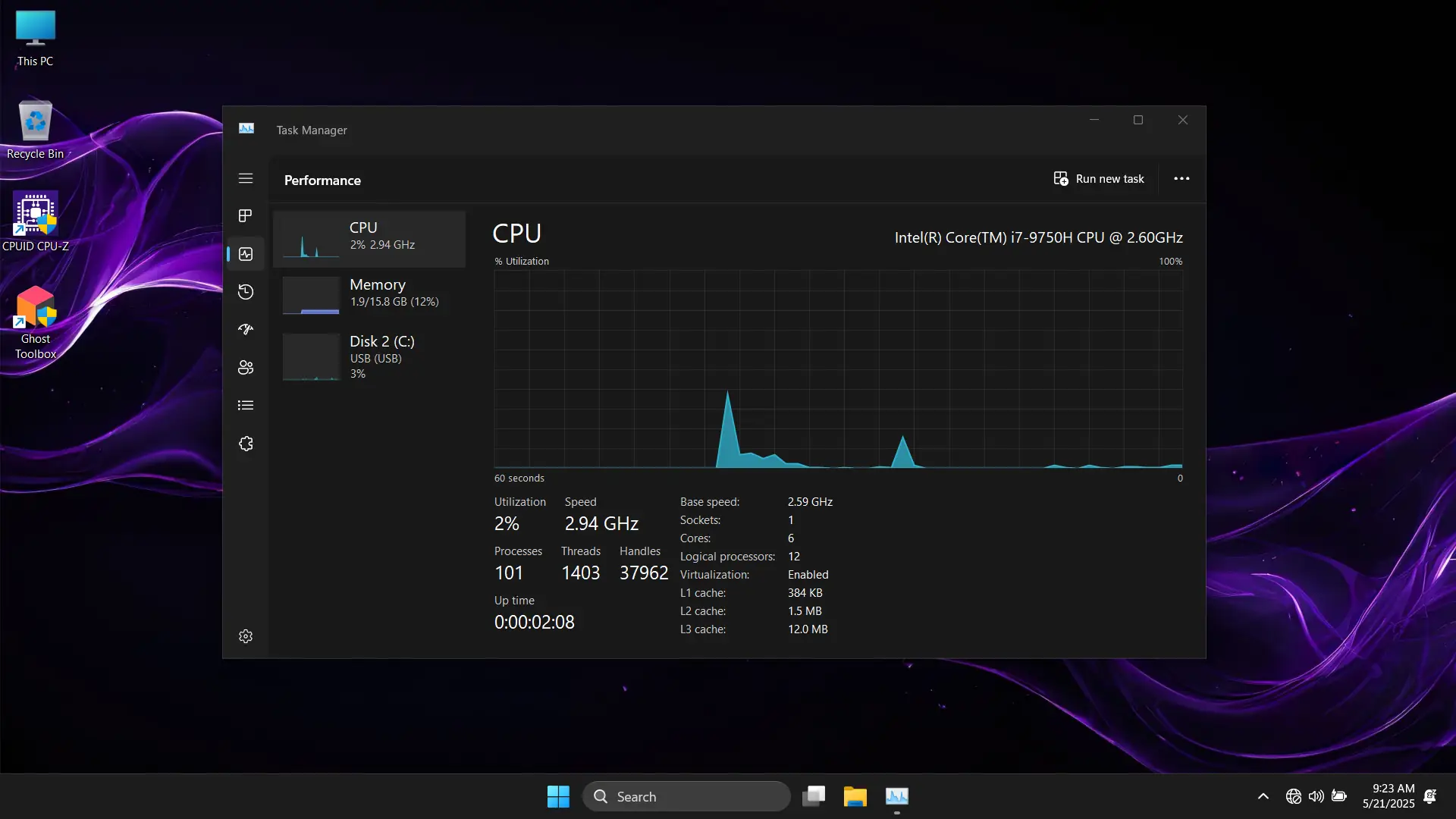Open the three-dots more options menu

pyautogui.click(x=1181, y=179)
